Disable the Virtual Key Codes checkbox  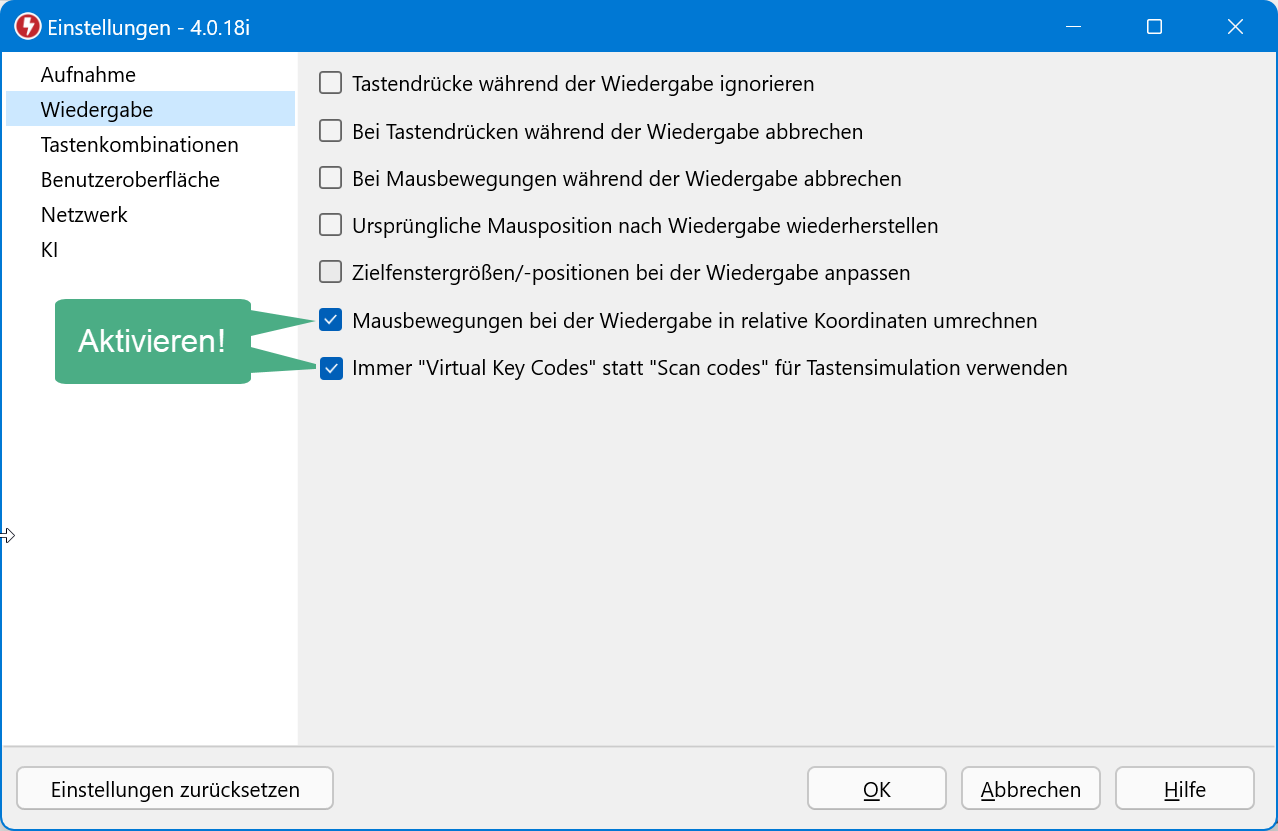tap(330, 368)
